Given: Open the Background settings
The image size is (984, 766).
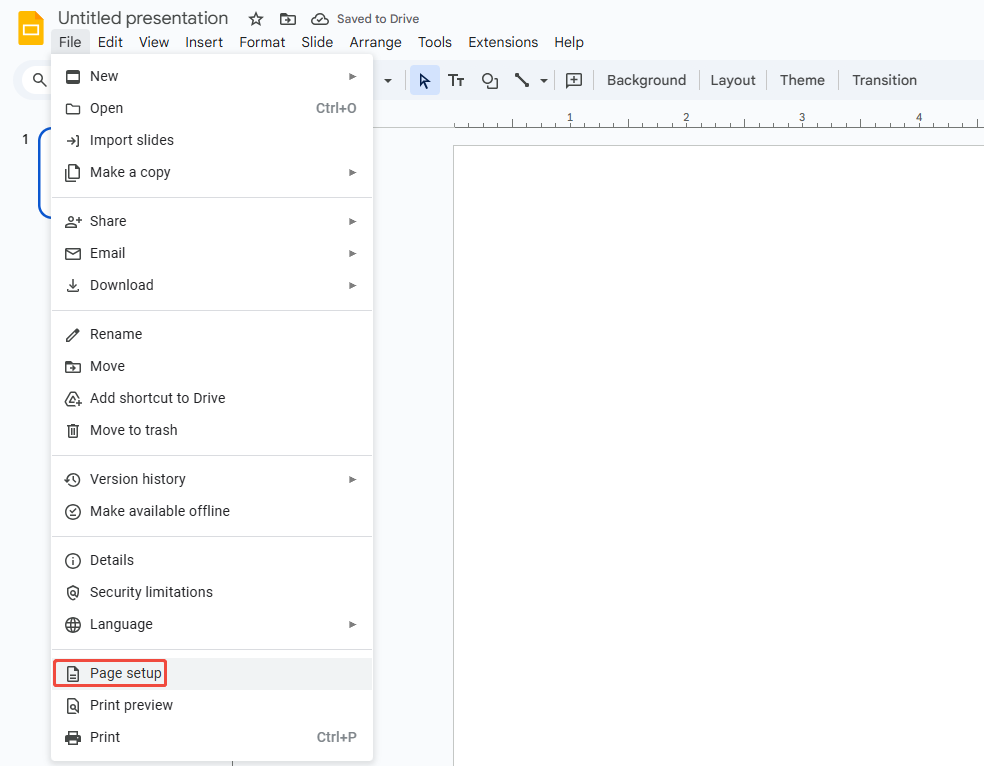Looking at the screenshot, I should 646,80.
